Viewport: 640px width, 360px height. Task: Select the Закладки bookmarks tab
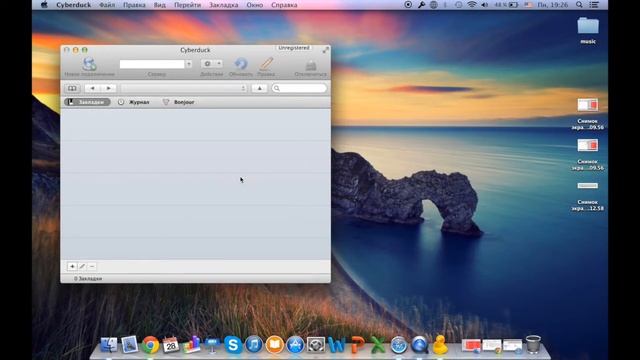(87, 102)
